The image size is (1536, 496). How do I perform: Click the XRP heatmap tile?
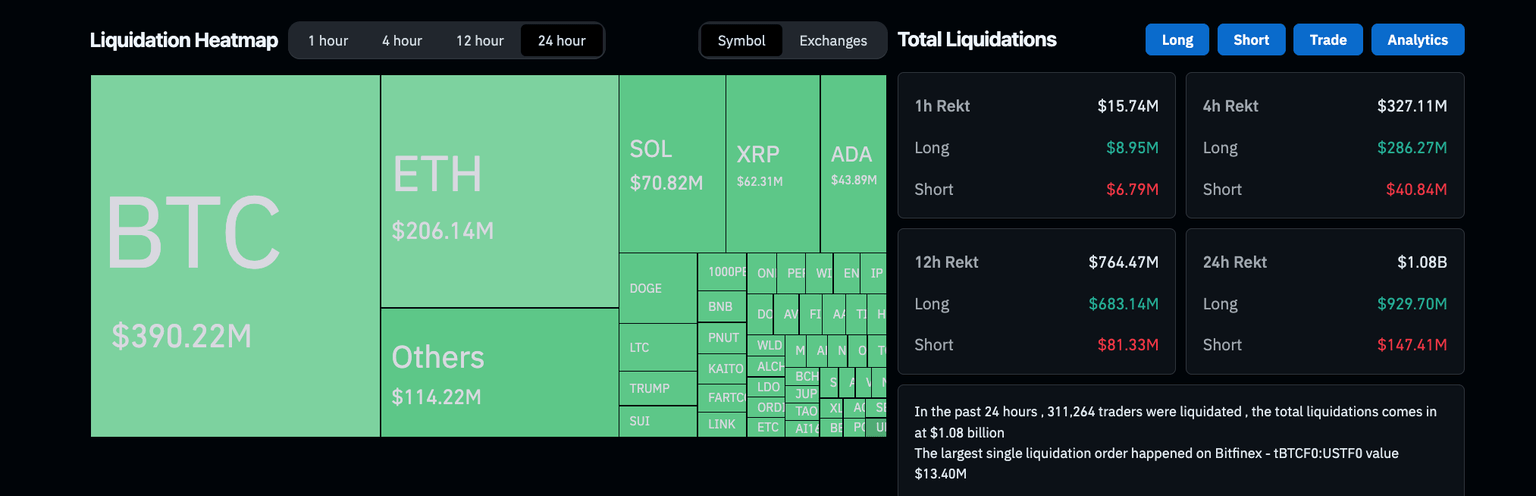[773, 164]
